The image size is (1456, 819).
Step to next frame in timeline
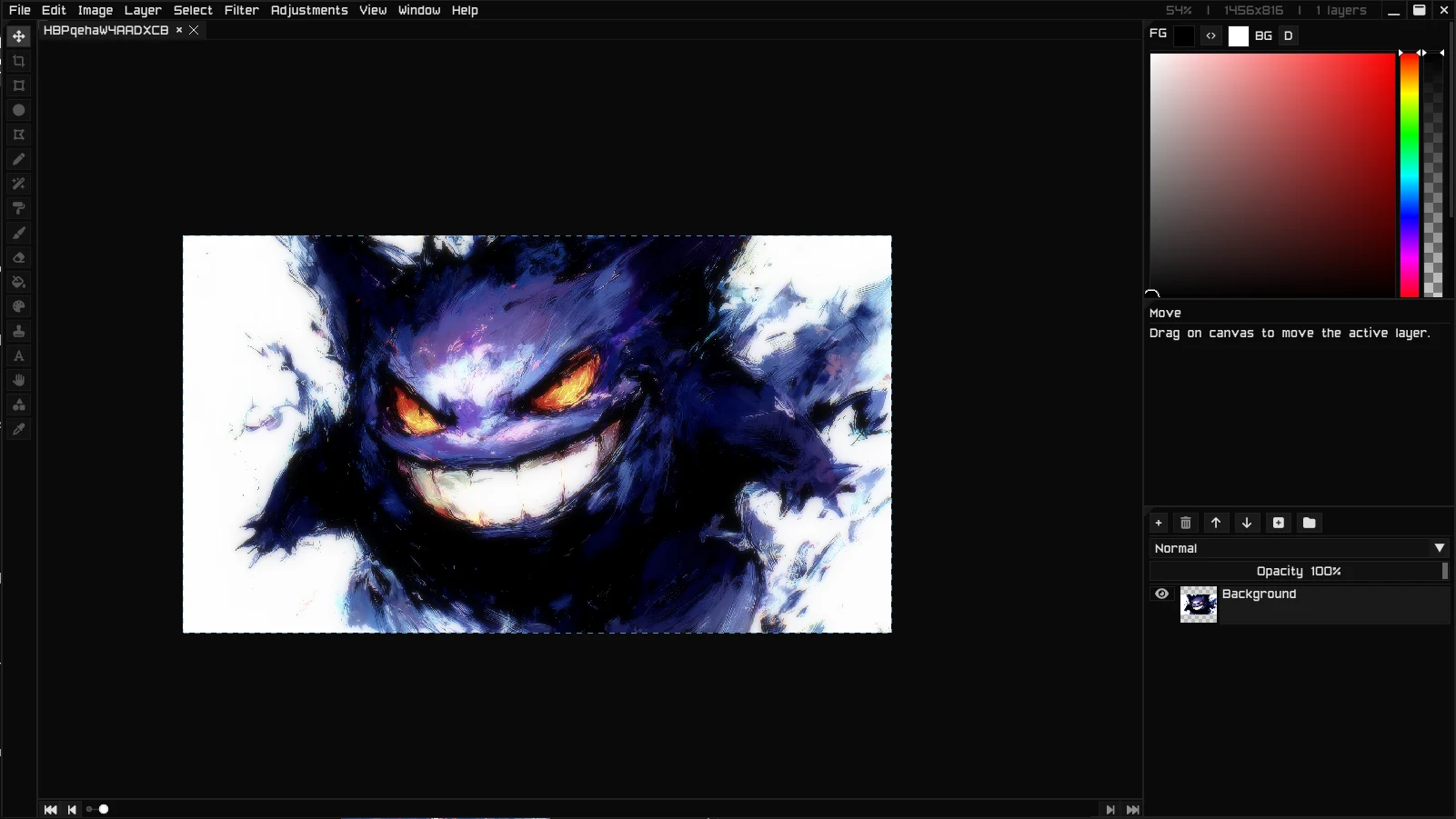point(1110,810)
